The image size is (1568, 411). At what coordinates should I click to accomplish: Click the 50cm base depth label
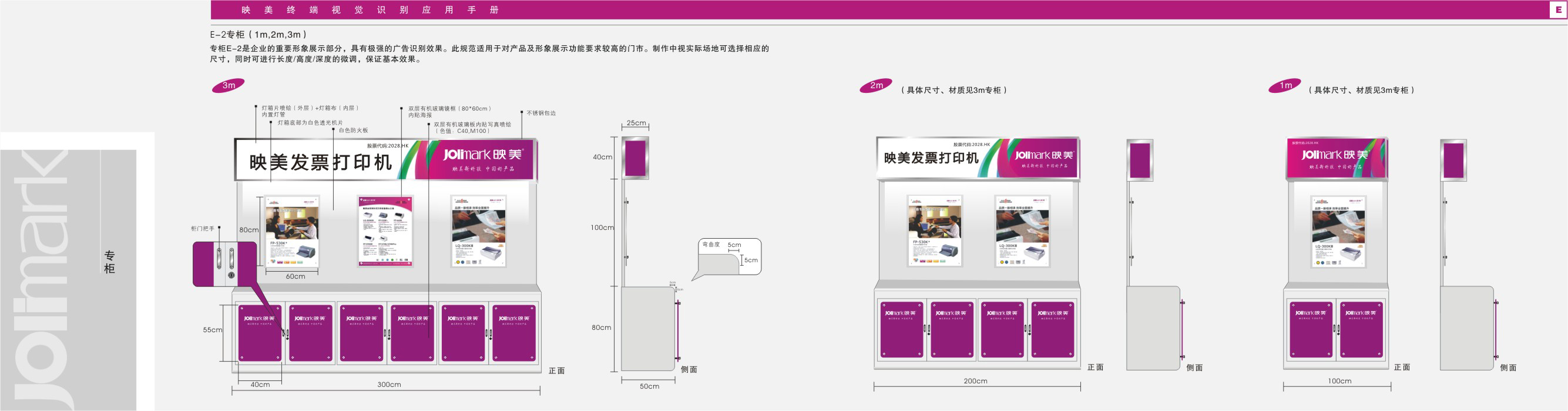tap(650, 387)
